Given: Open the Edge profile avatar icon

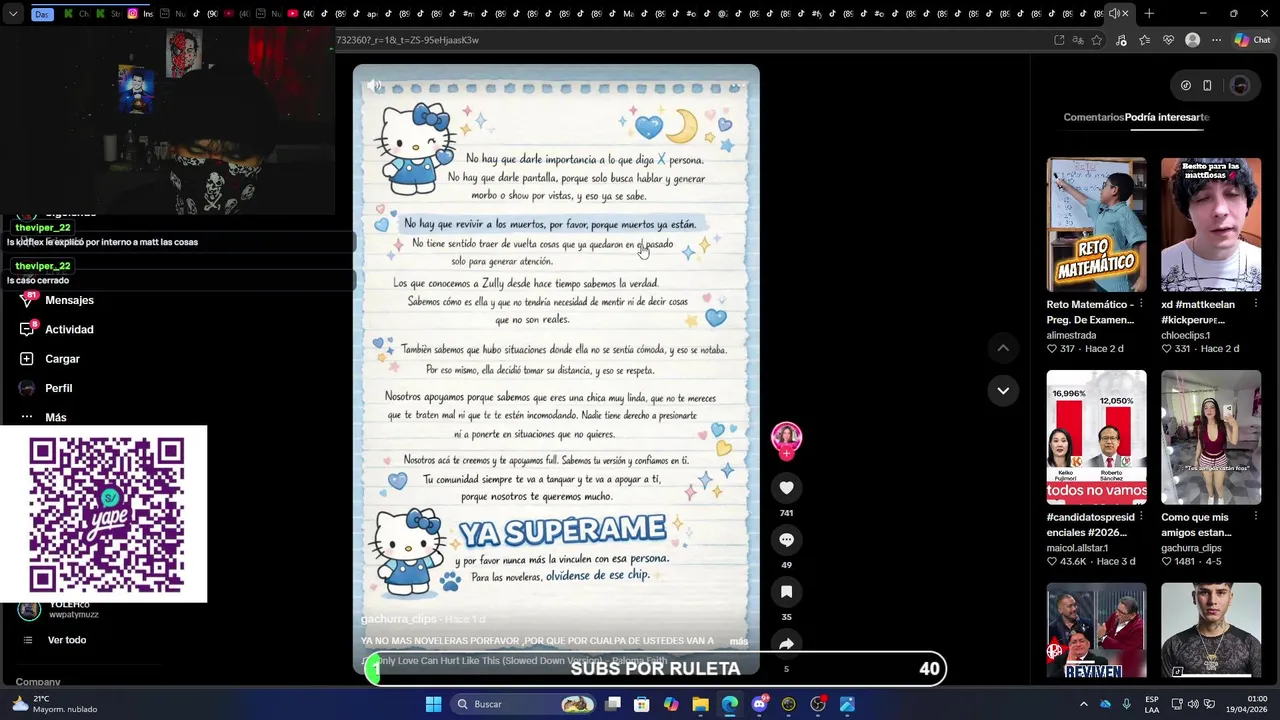Looking at the screenshot, I should click(x=1192, y=40).
